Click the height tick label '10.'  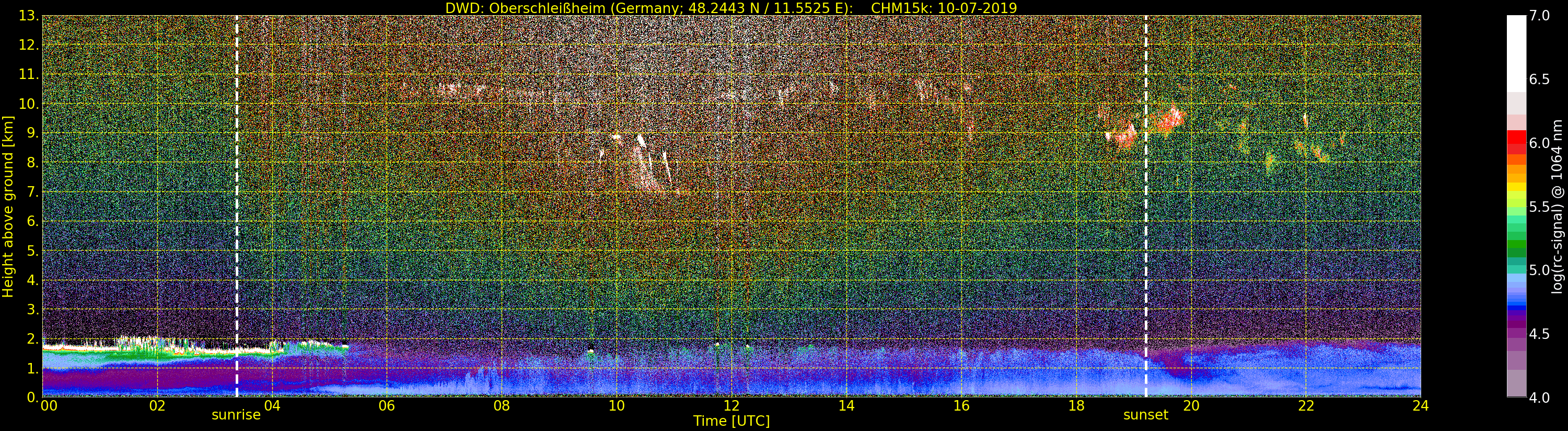[x=28, y=104]
